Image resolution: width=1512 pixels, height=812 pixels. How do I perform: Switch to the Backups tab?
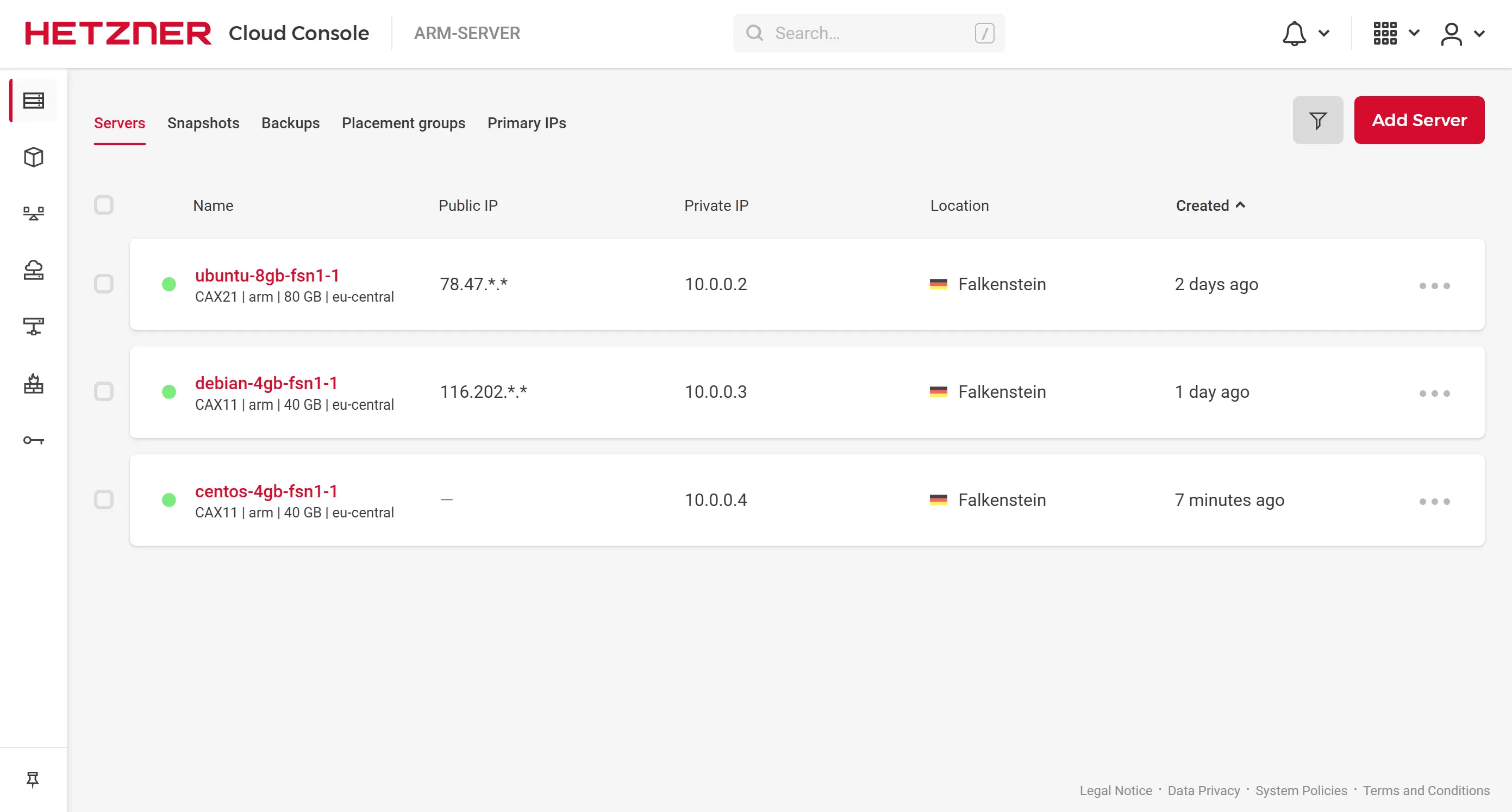[x=291, y=123]
